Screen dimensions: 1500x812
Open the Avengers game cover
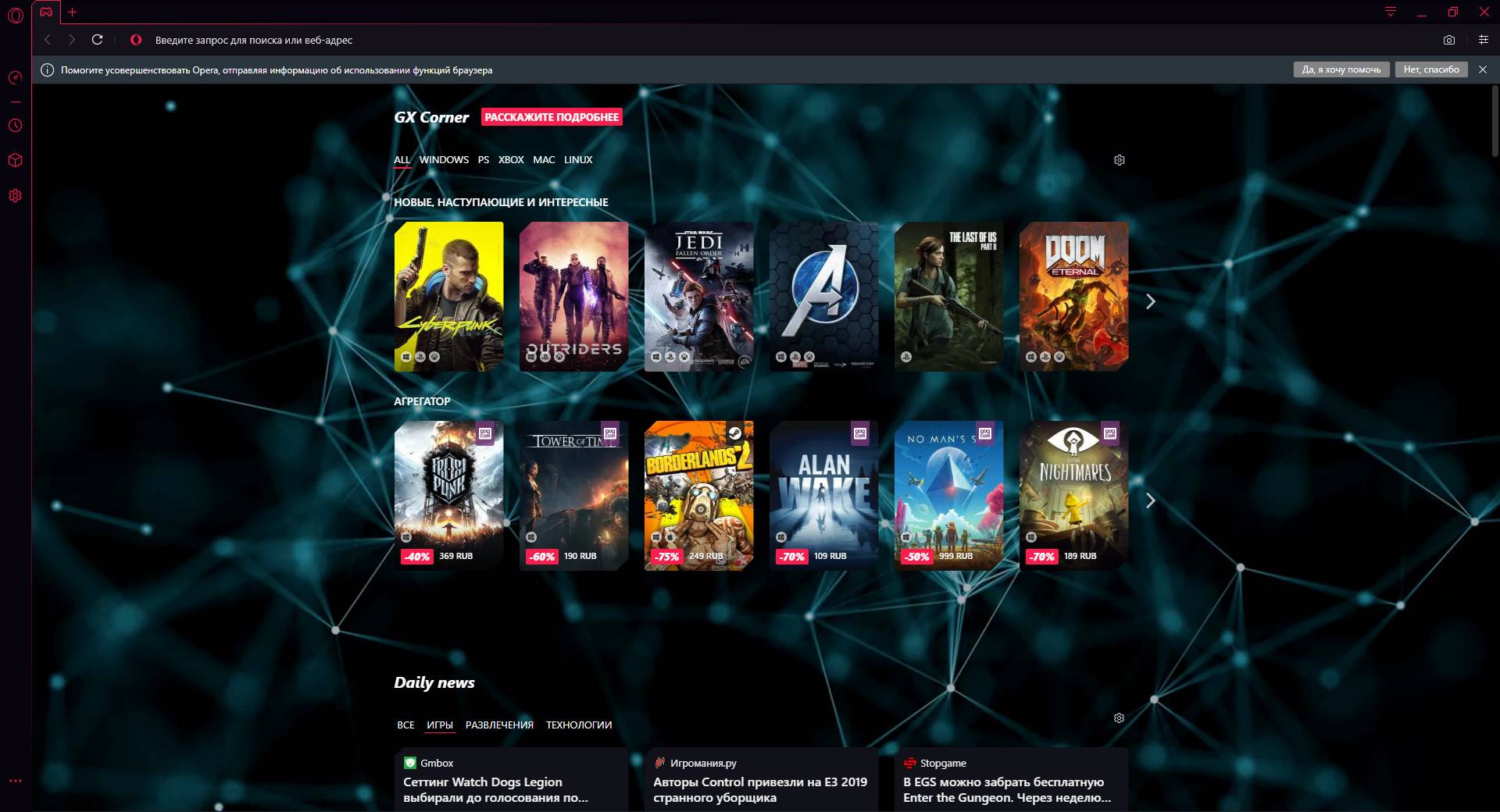tap(824, 297)
